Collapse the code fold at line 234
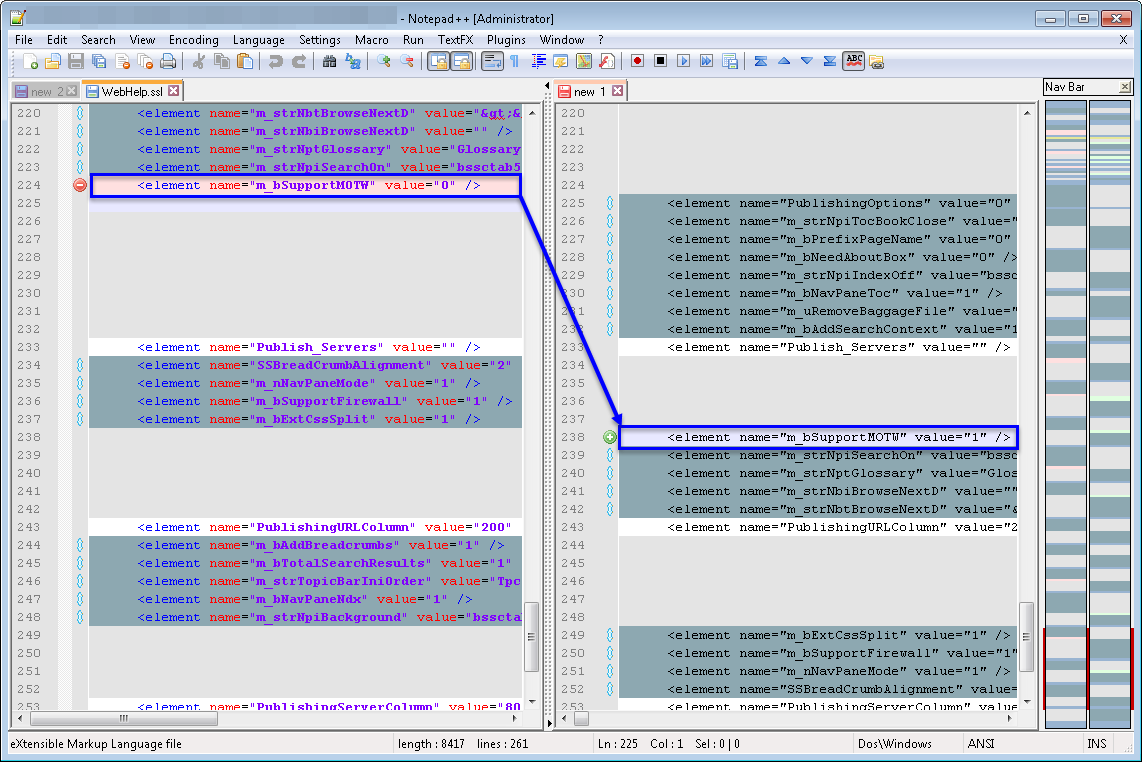Screen dimensions: 1142x762 coord(80,365)
